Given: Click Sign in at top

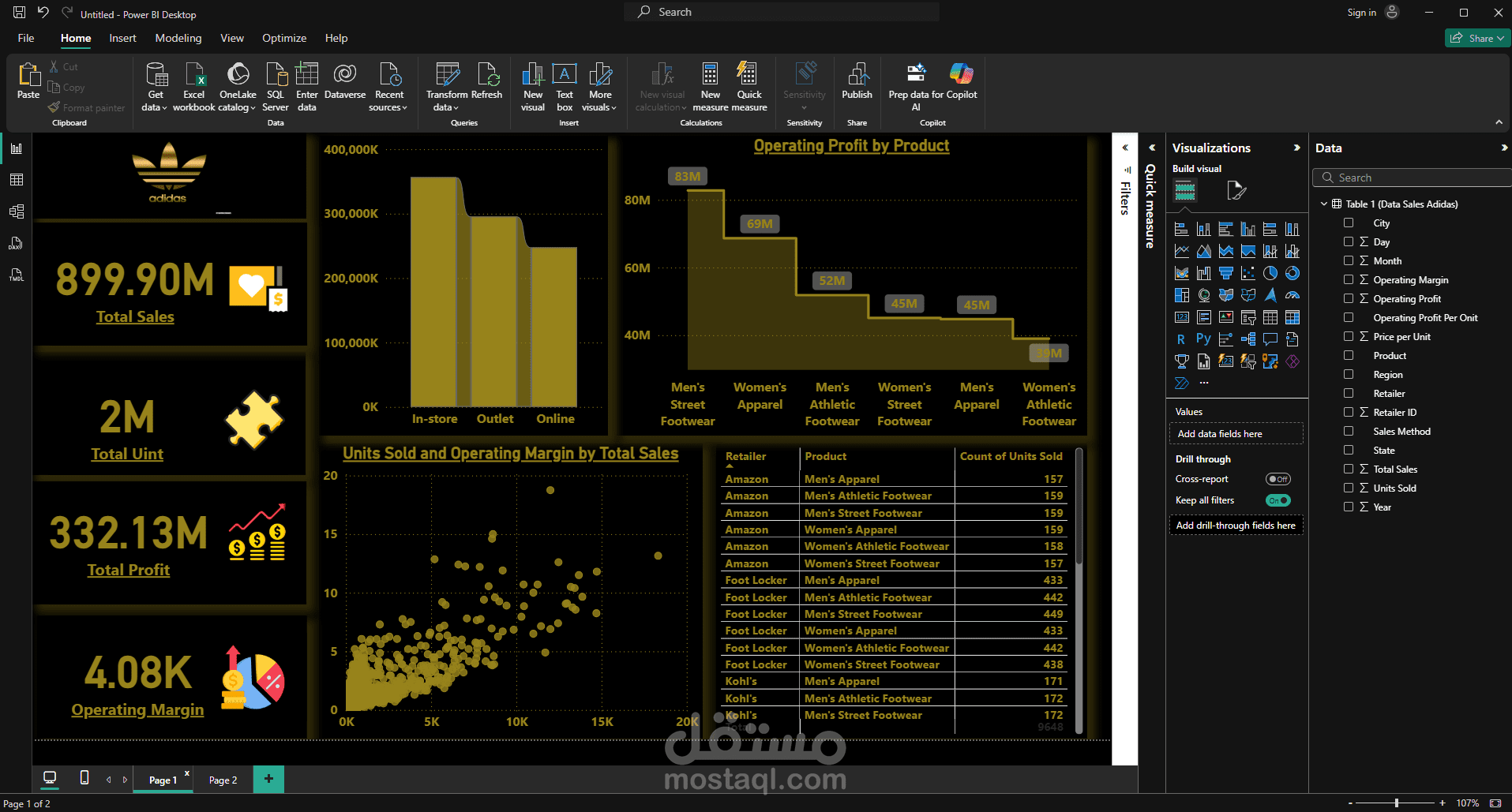Looking at the screenshot, I should pyautogui.click(x=1361, y=13).
